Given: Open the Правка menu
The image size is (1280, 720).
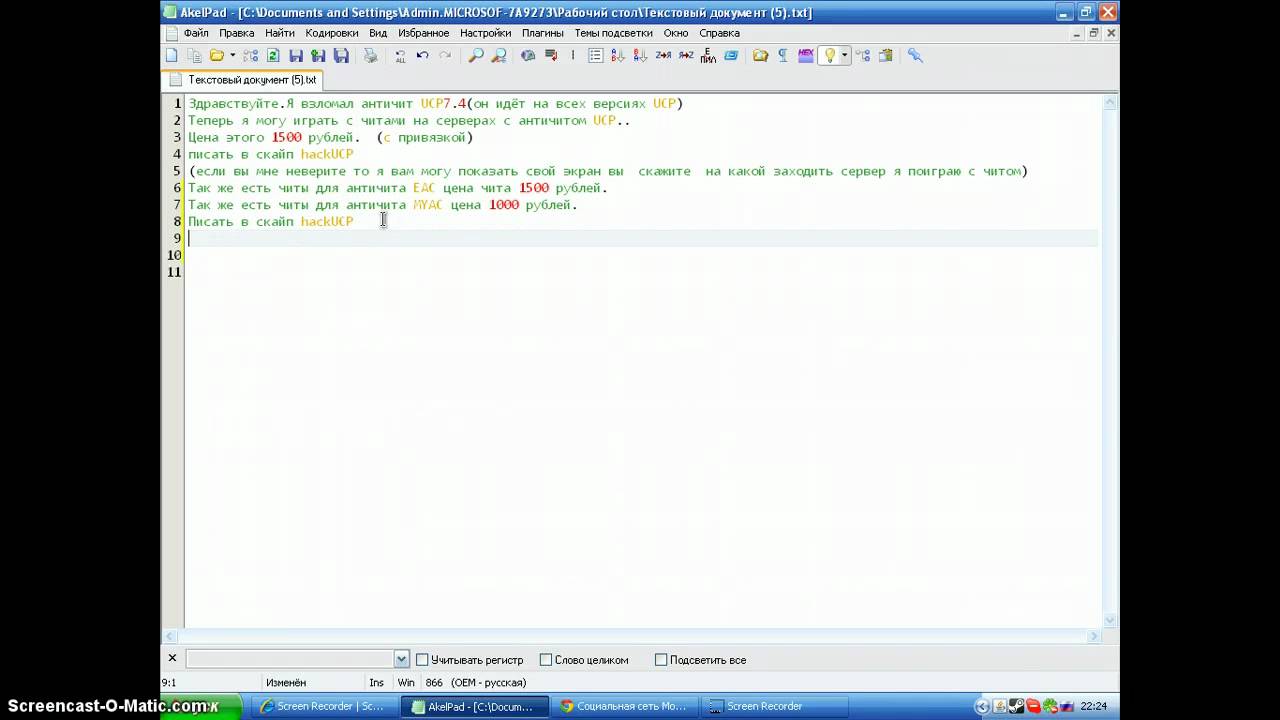Looking at the screenshot, I should [x=237, y=33].
